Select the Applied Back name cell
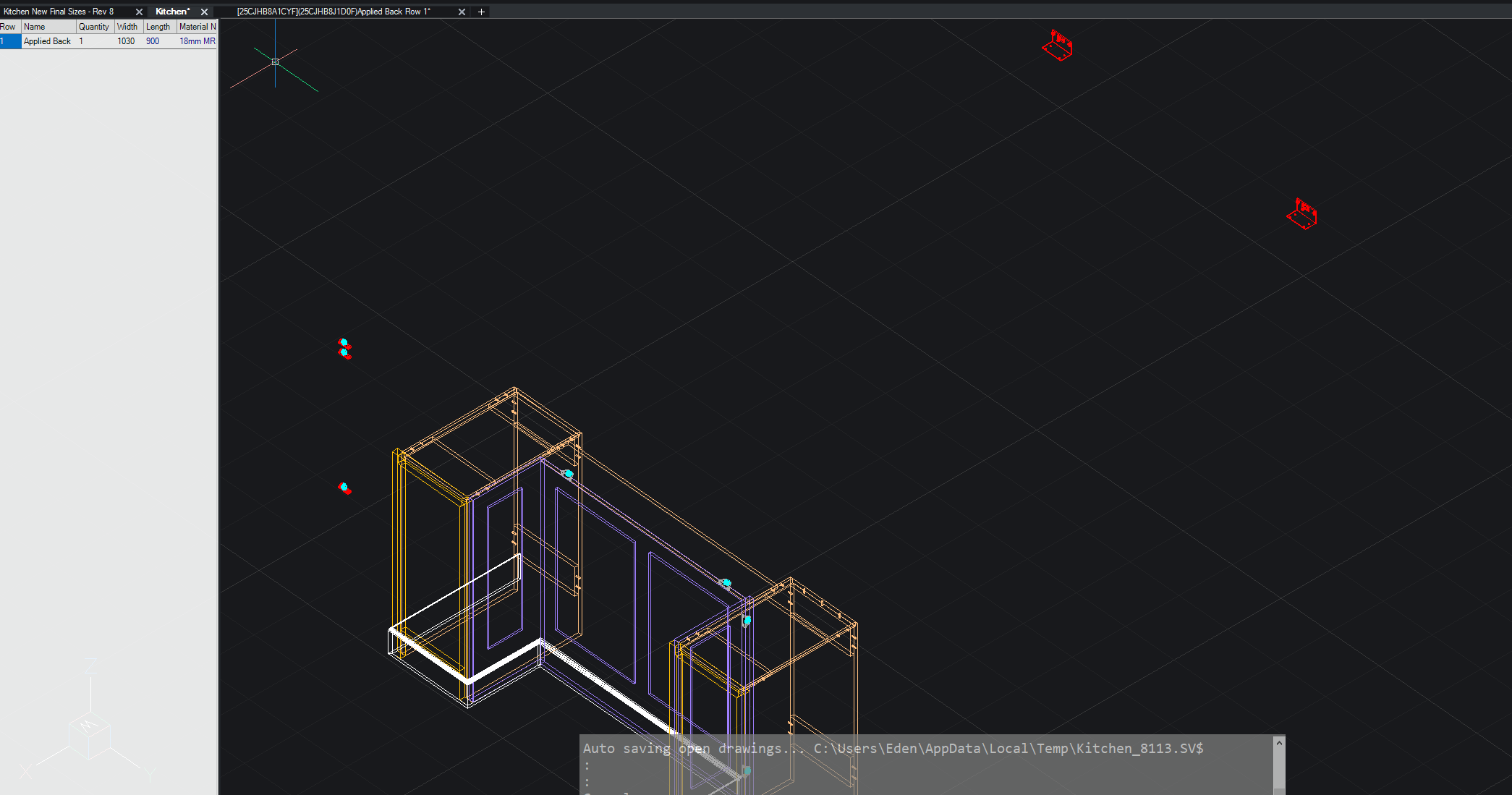This screenshot has height=795, width=1512. pos(48,41)
